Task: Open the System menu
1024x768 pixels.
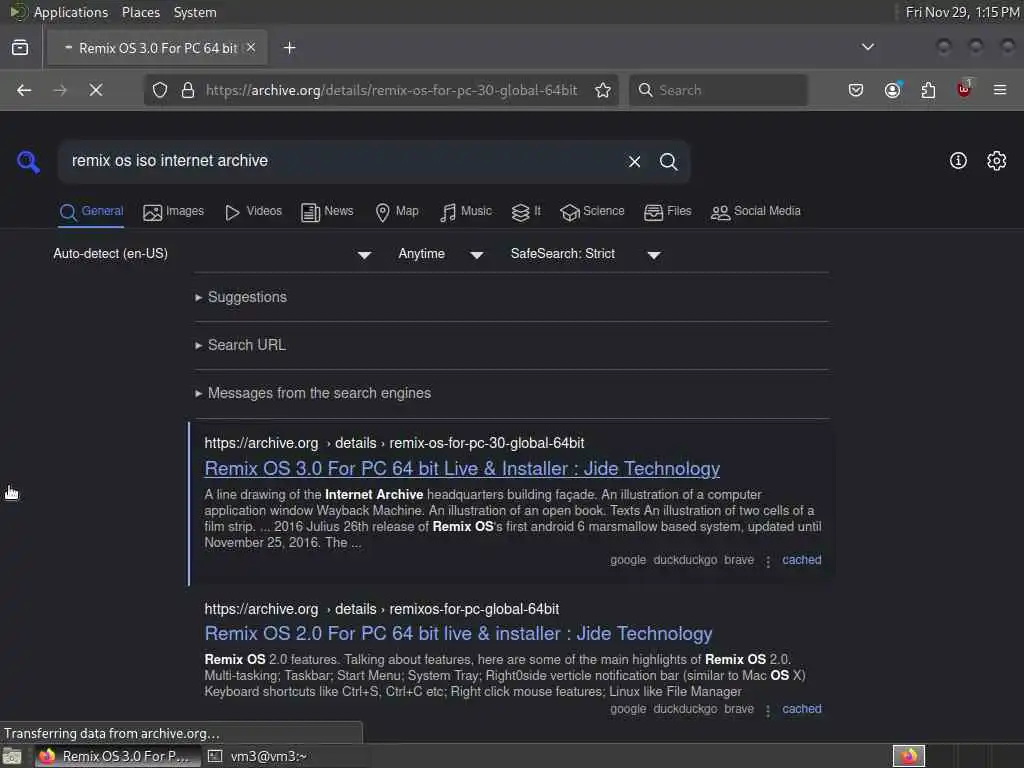Action: tap(195, 12)
